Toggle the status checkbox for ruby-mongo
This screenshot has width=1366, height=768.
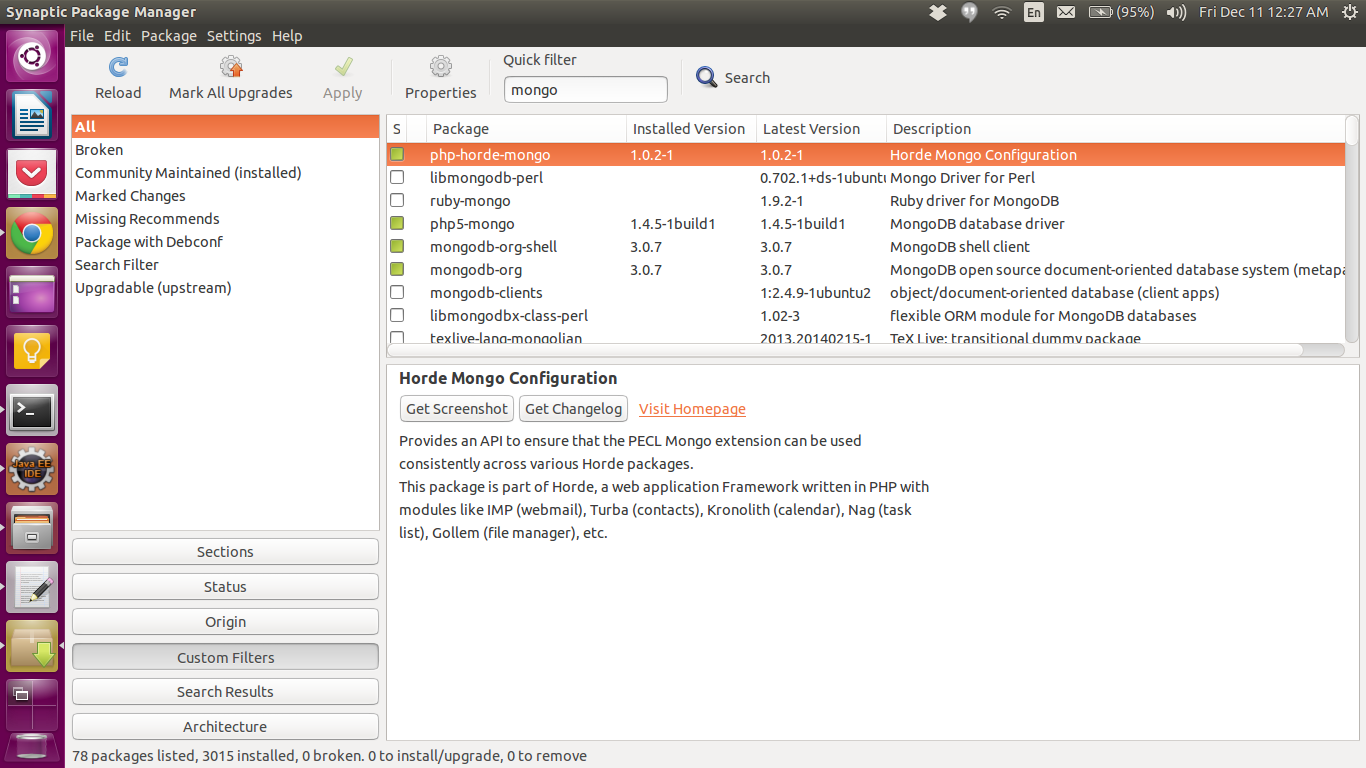(397, 200)
